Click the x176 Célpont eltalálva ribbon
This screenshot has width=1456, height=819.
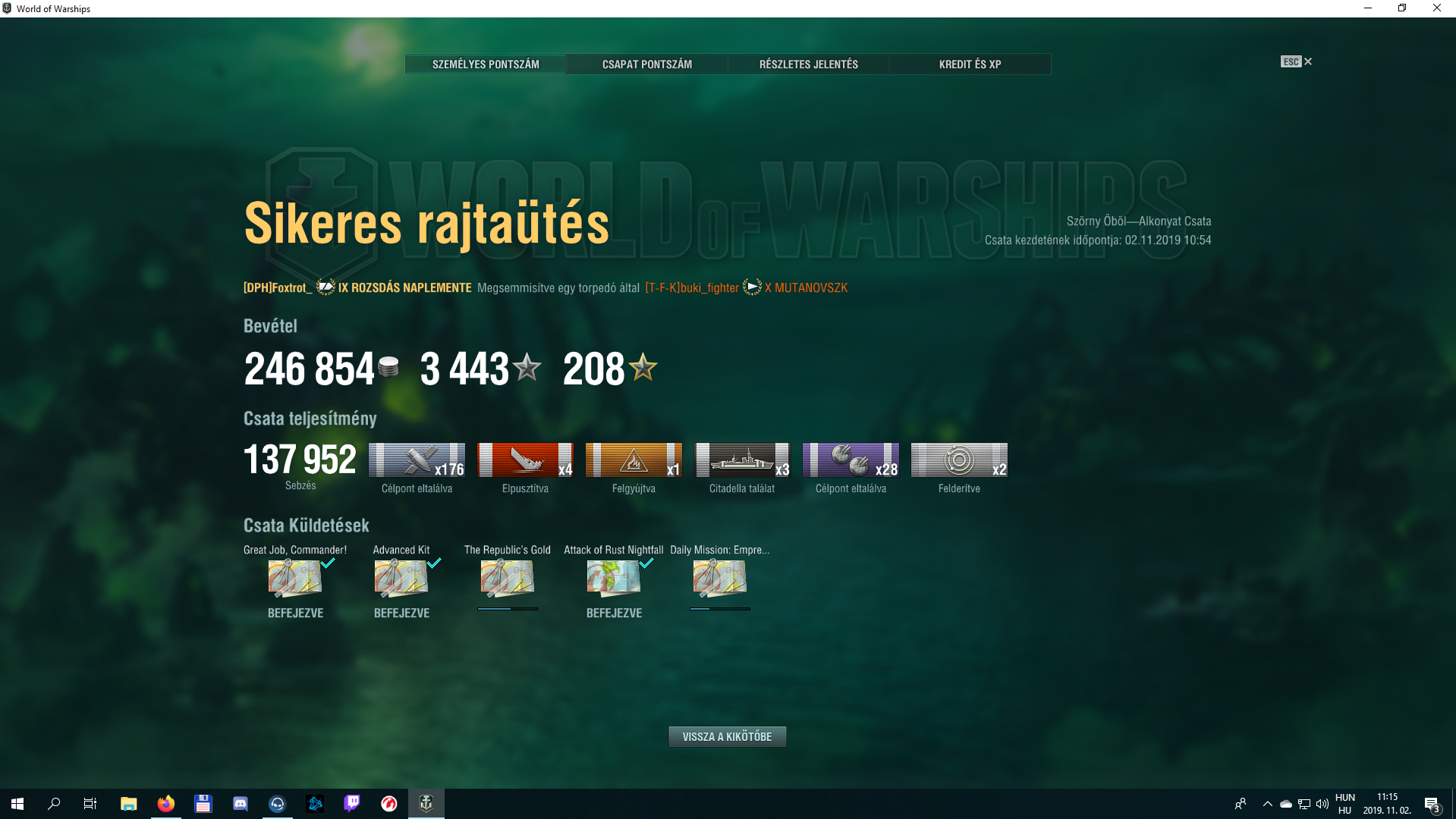[417, 460]
